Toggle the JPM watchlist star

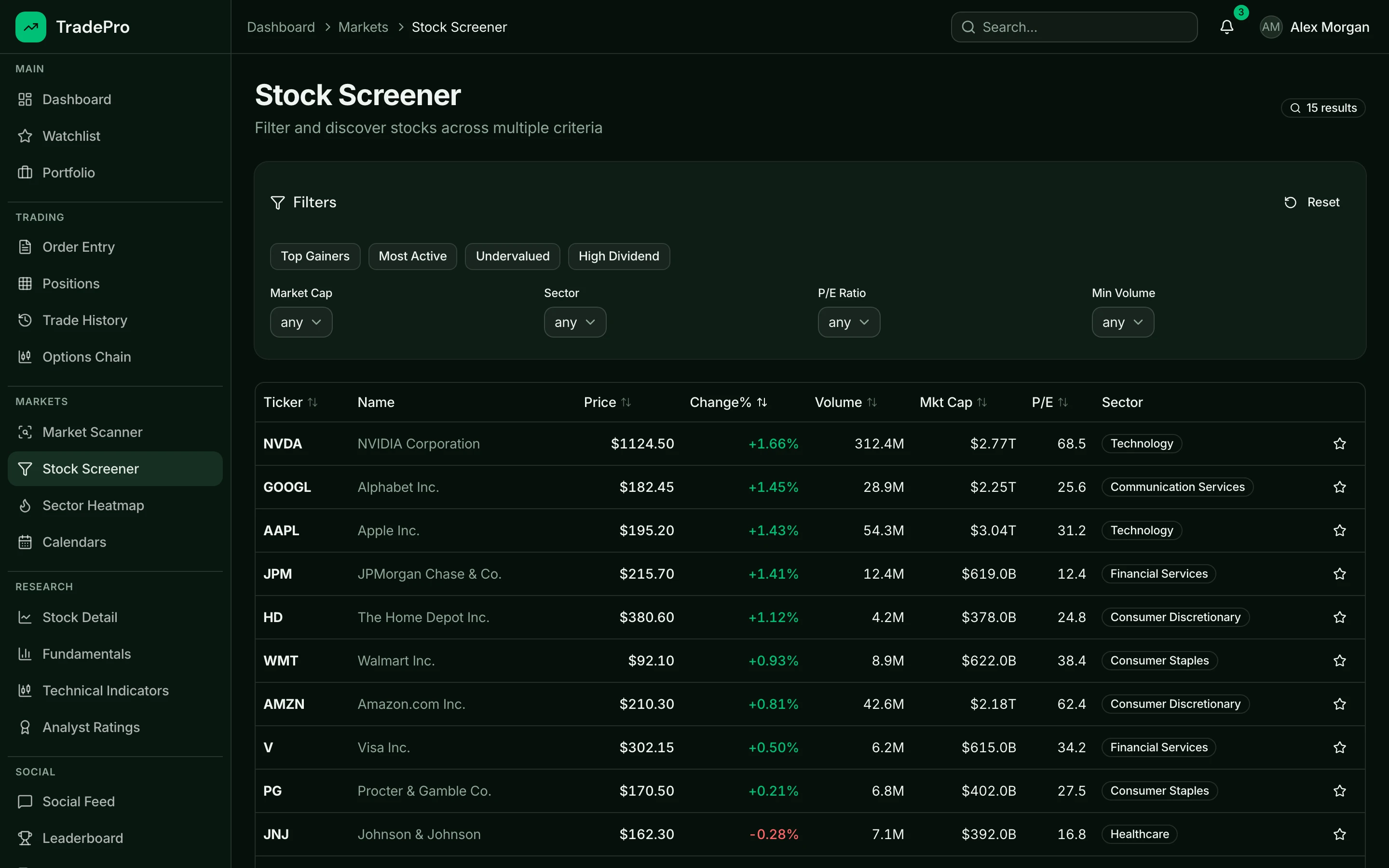(x=1340, y=574)
